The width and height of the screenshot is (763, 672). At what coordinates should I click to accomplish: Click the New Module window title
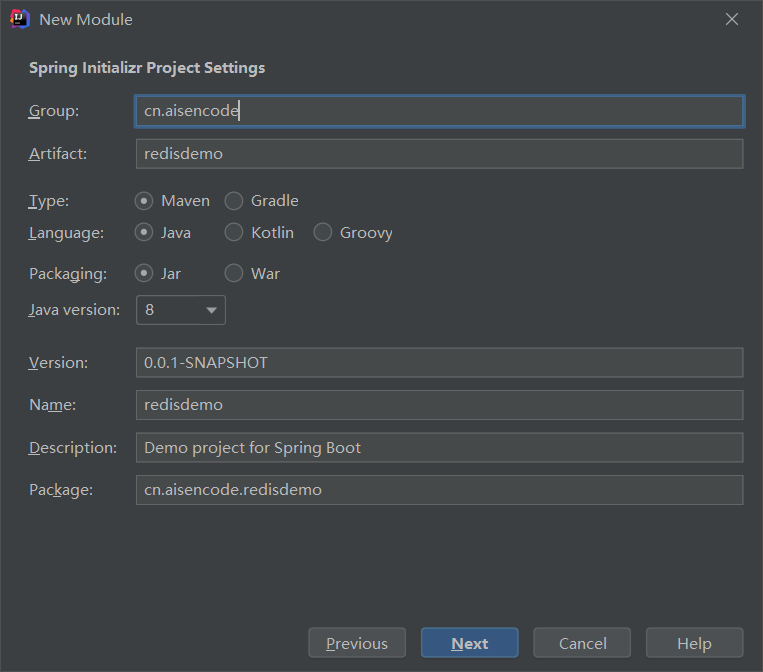pyautogui.click(x=86, y=19)
